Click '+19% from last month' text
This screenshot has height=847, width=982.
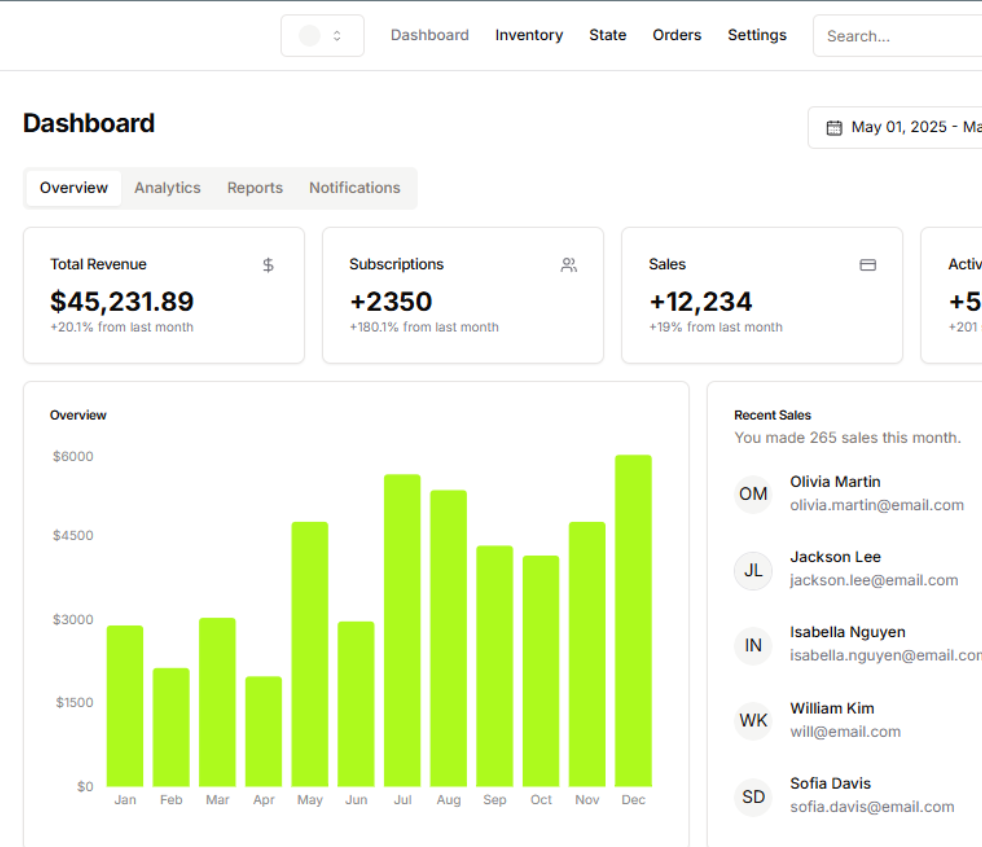716,327
